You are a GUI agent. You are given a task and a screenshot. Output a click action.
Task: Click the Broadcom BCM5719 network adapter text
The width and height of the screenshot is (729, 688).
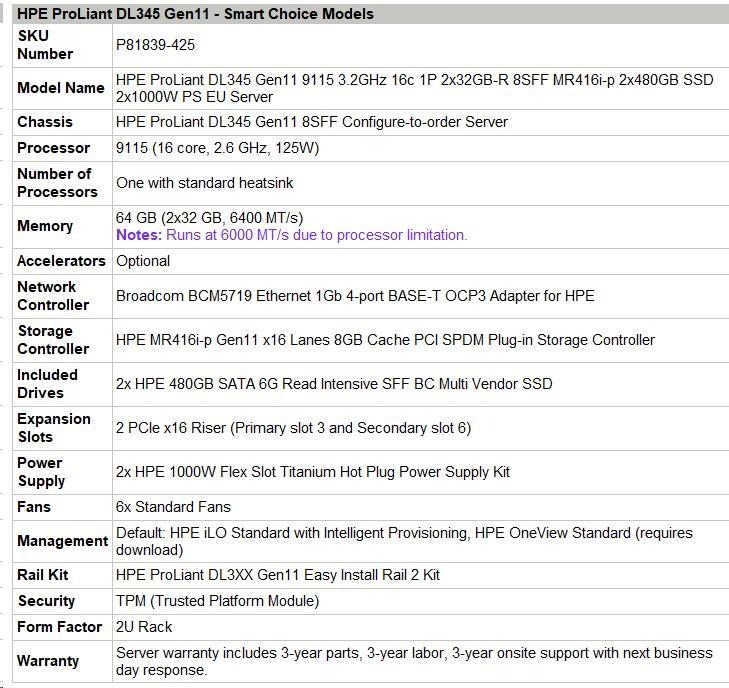pos(355,296)
